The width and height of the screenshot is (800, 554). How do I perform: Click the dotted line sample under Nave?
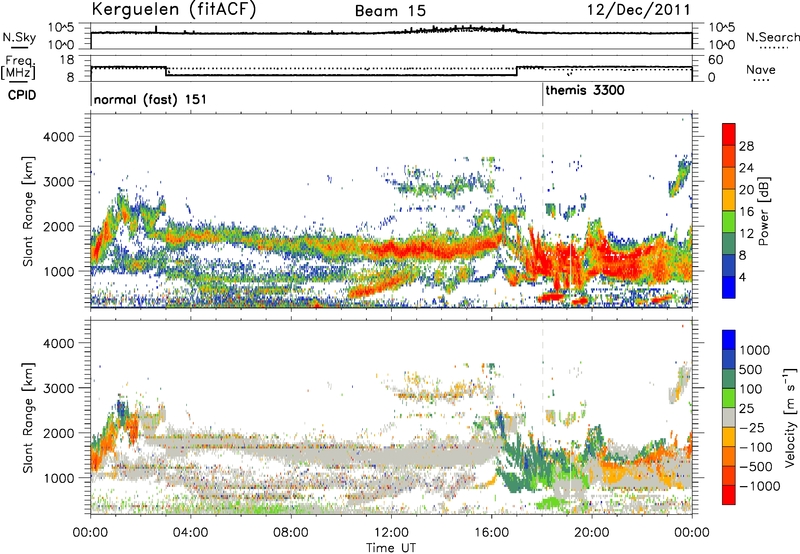tap(762, 80)
